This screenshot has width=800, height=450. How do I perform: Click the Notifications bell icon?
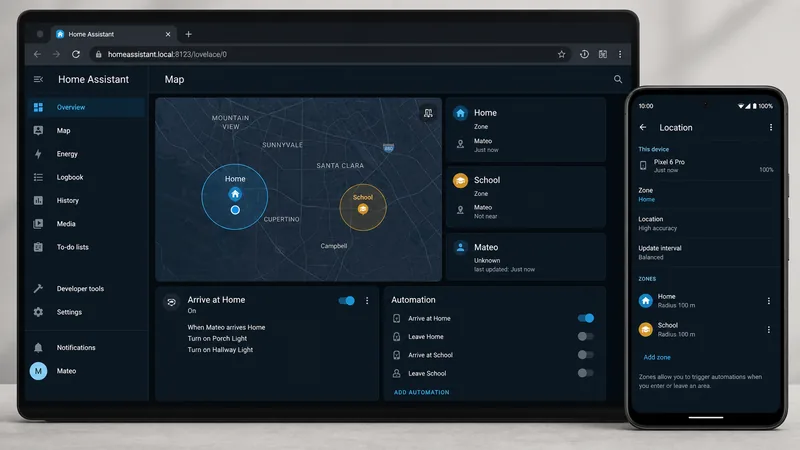pos(38,347)
